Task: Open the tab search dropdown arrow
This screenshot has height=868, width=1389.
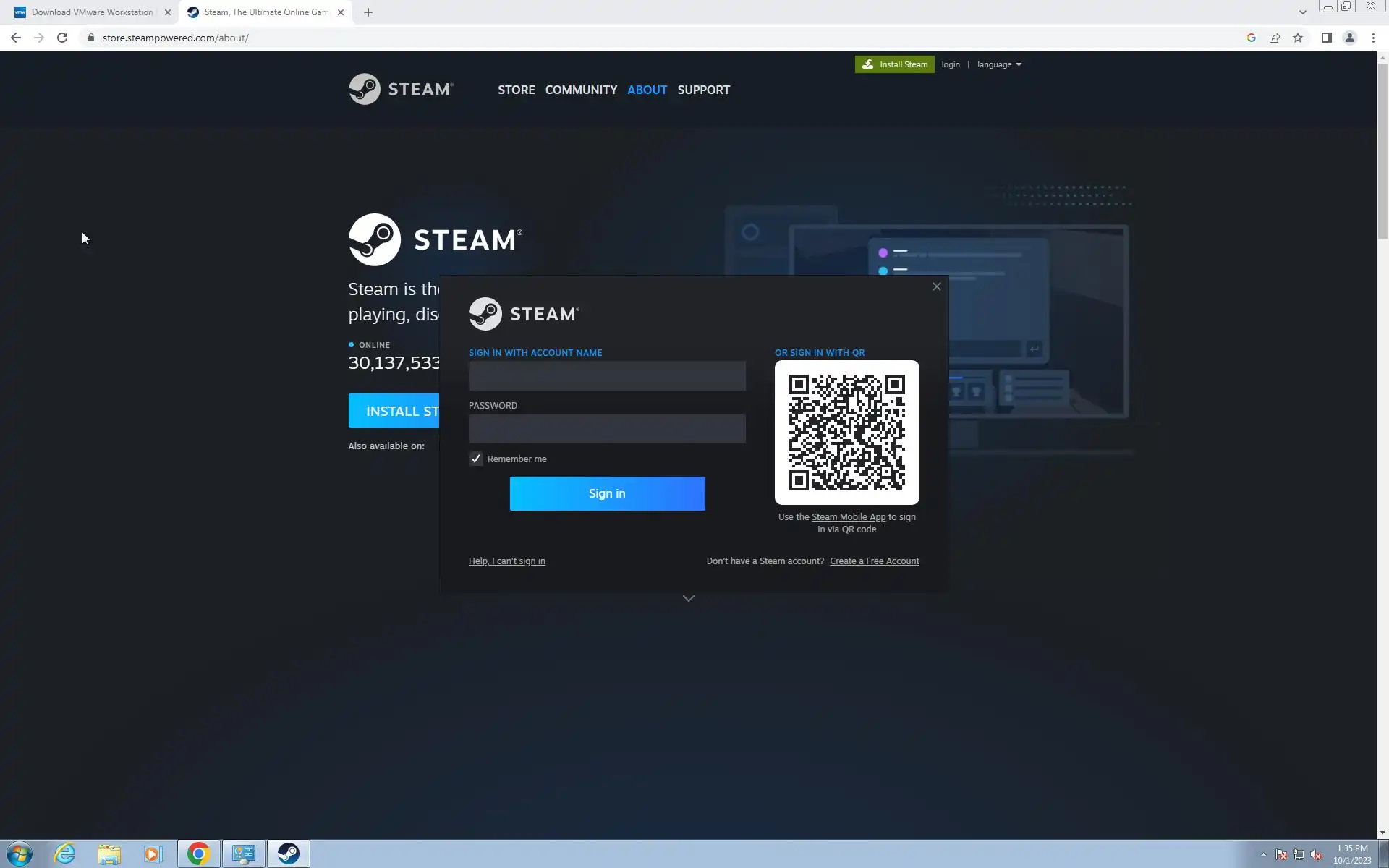Action: [1302, 12]
